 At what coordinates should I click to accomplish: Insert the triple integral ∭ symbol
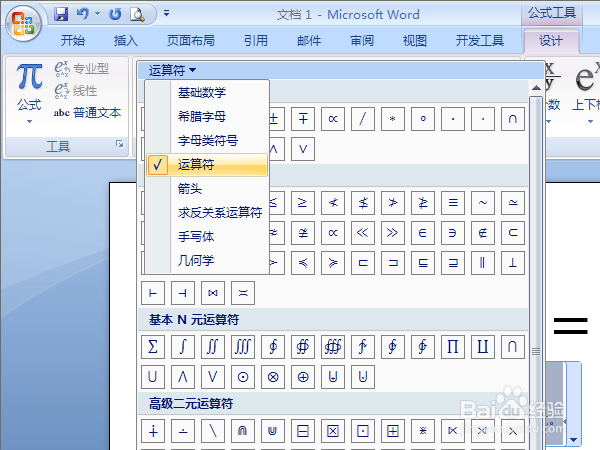point(243,347)
